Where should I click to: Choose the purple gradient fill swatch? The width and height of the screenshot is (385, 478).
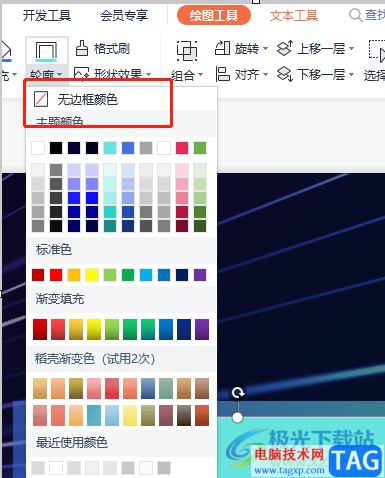202,329
